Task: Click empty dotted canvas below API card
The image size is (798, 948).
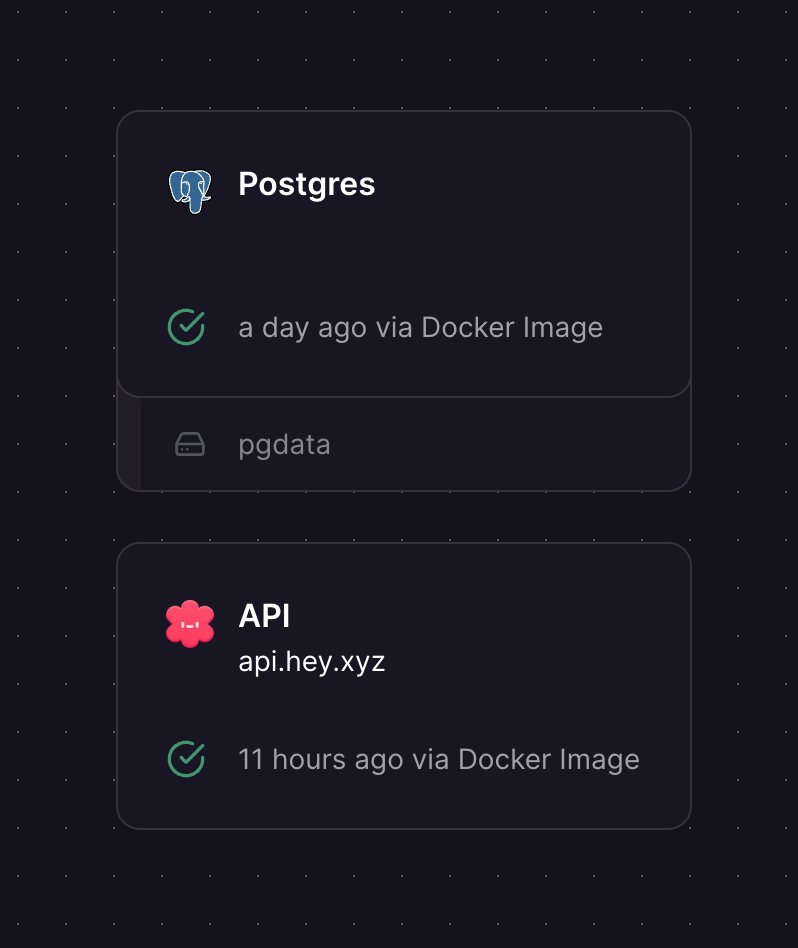Action: (400, 890)
